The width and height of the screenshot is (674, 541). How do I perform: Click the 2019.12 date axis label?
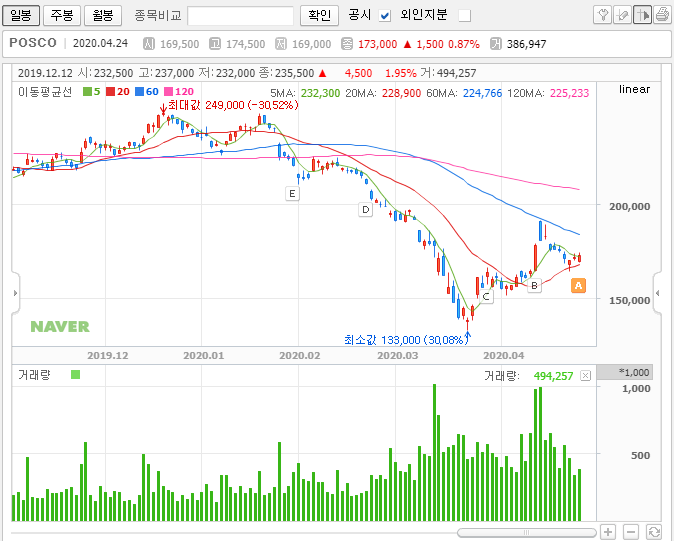point(107,356)
